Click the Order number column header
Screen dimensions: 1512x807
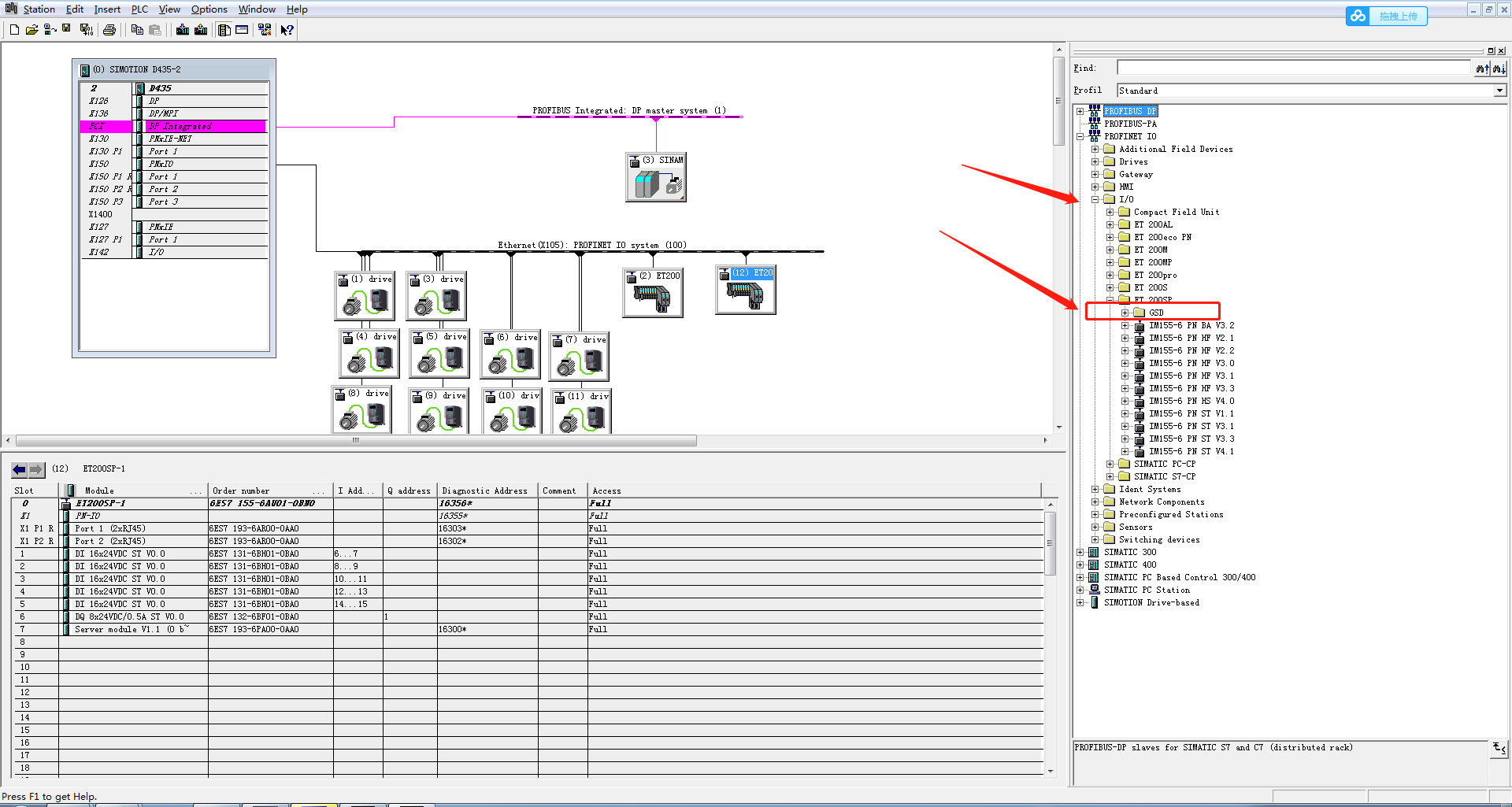click(x=270, y=490)
